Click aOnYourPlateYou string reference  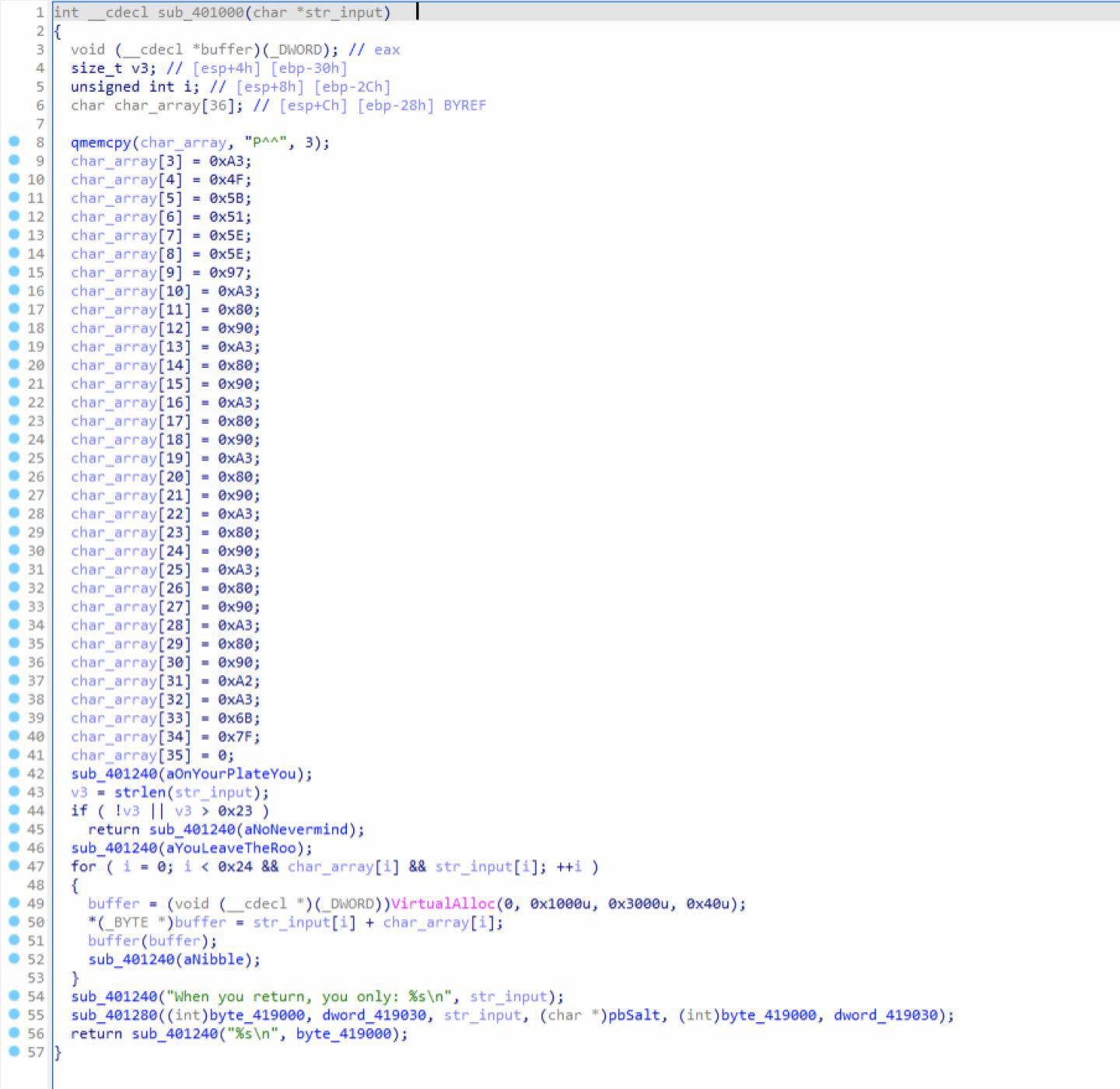click(230, 774)
